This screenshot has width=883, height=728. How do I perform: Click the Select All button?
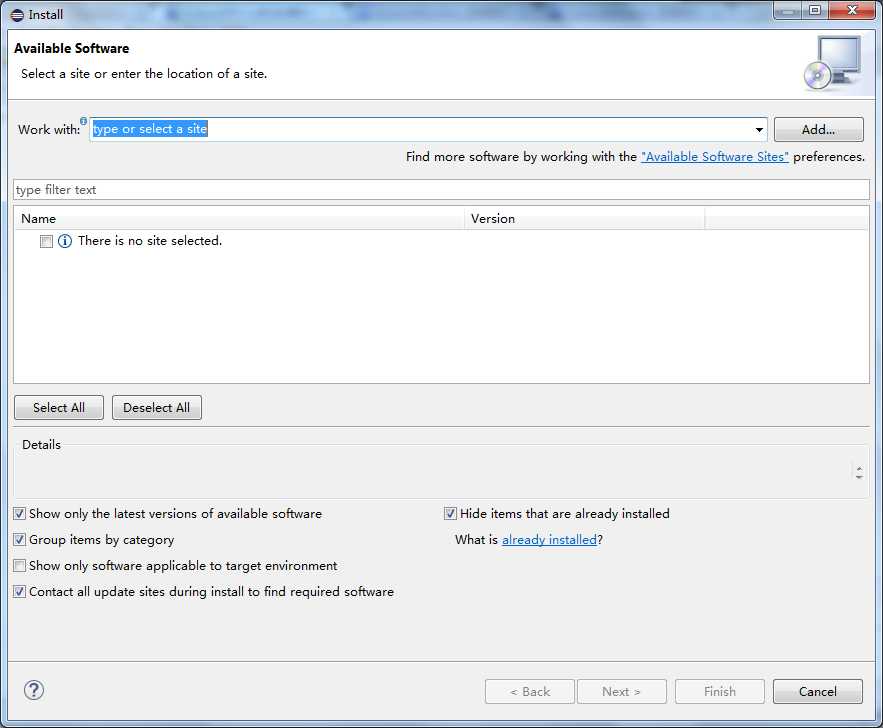pyautogui.click(x=59, y=408)
